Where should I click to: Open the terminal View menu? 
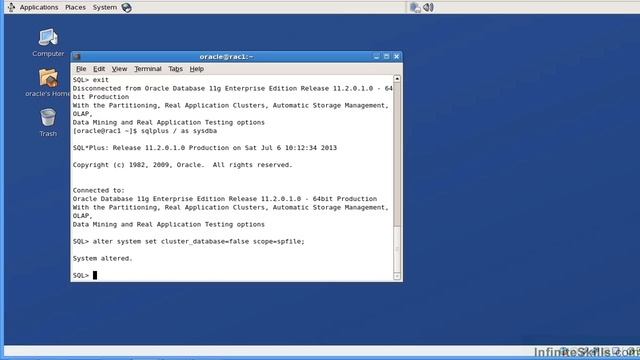(x=119, y=69)
